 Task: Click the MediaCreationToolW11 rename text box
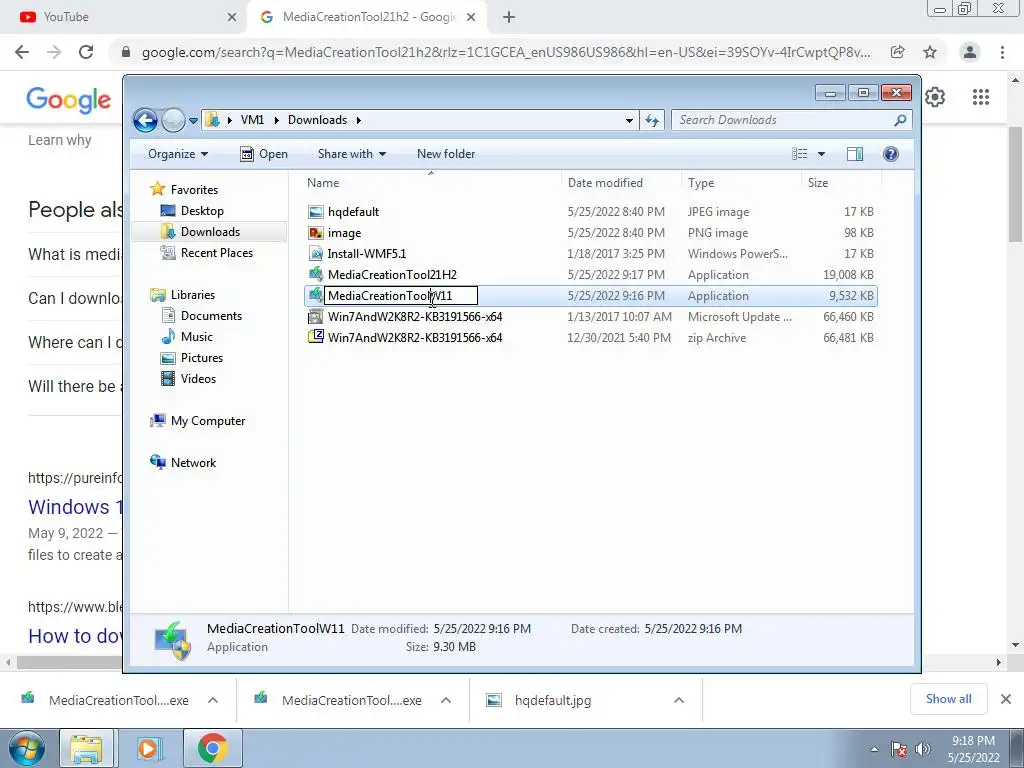click(x=401, y=296)
